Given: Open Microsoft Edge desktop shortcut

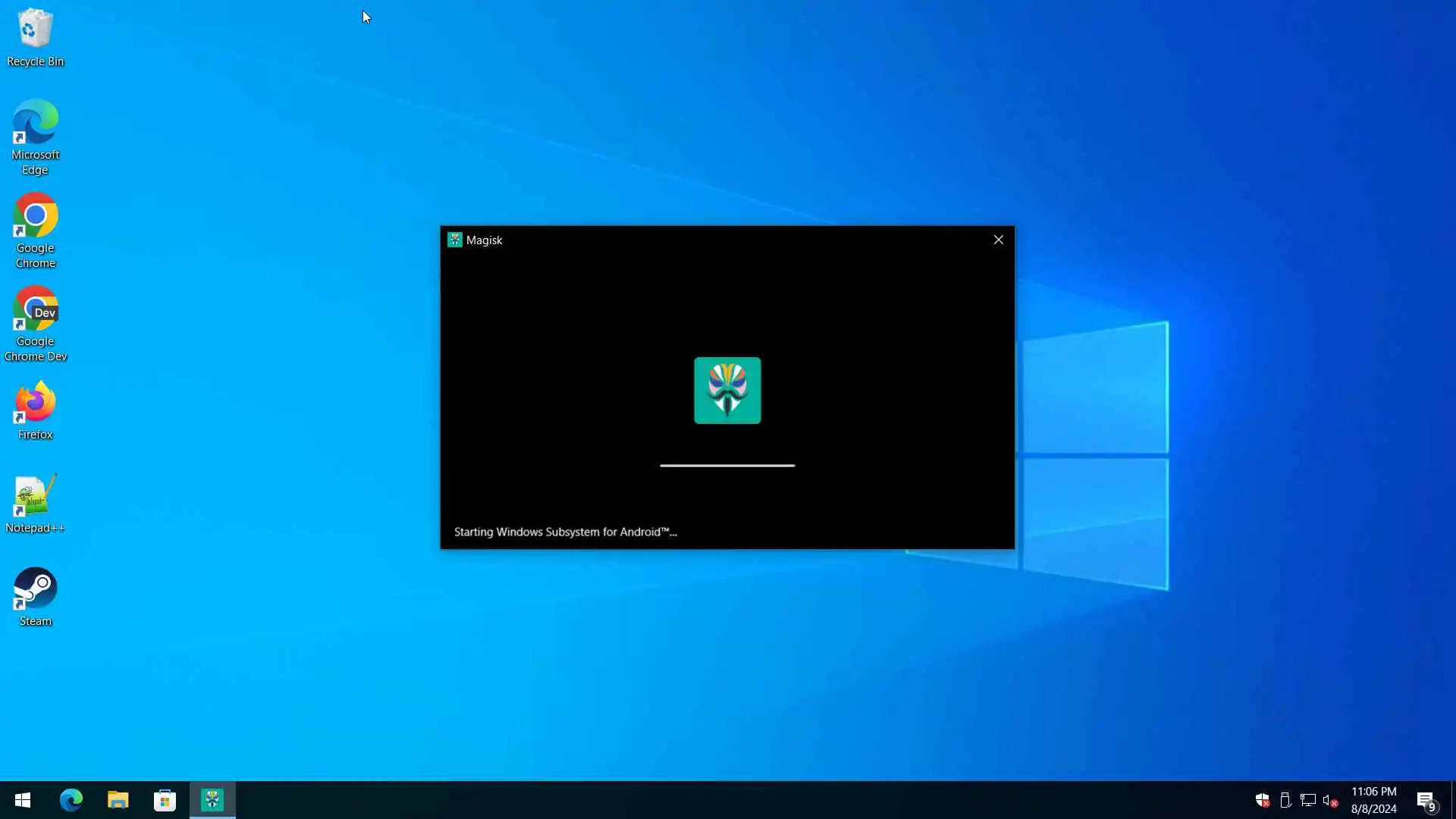Looking at the screenshot, I should pyautogui.click(x=35, y=136).
